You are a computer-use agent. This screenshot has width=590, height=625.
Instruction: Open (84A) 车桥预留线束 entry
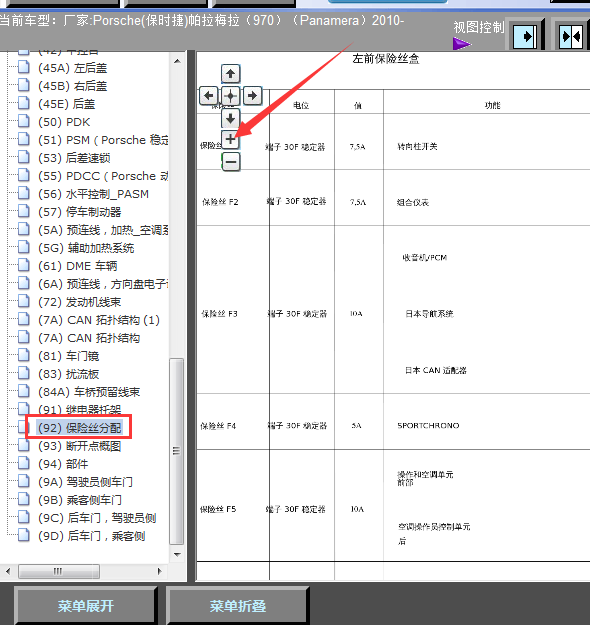click(89, 392)
